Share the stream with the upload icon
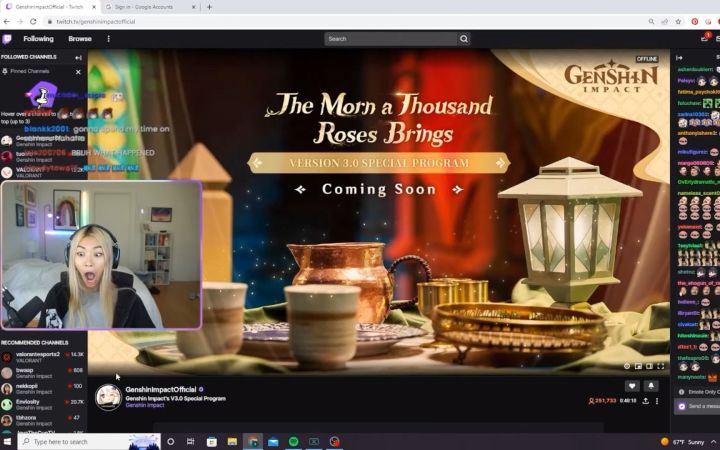Screen dimensions: 720x450 pos(645,401)
